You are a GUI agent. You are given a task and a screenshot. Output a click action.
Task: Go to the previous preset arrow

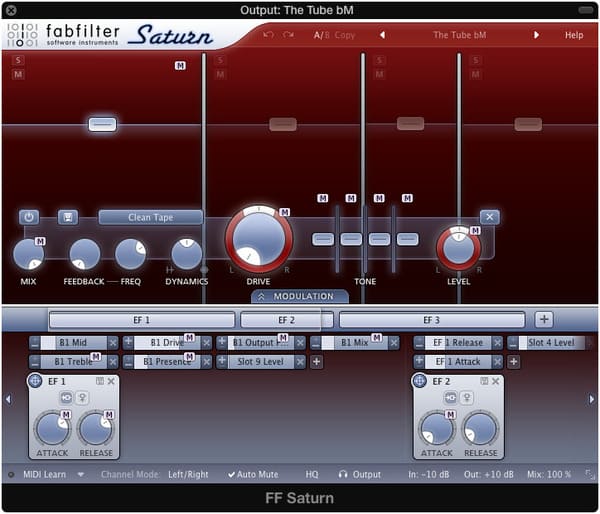point(381,35)
